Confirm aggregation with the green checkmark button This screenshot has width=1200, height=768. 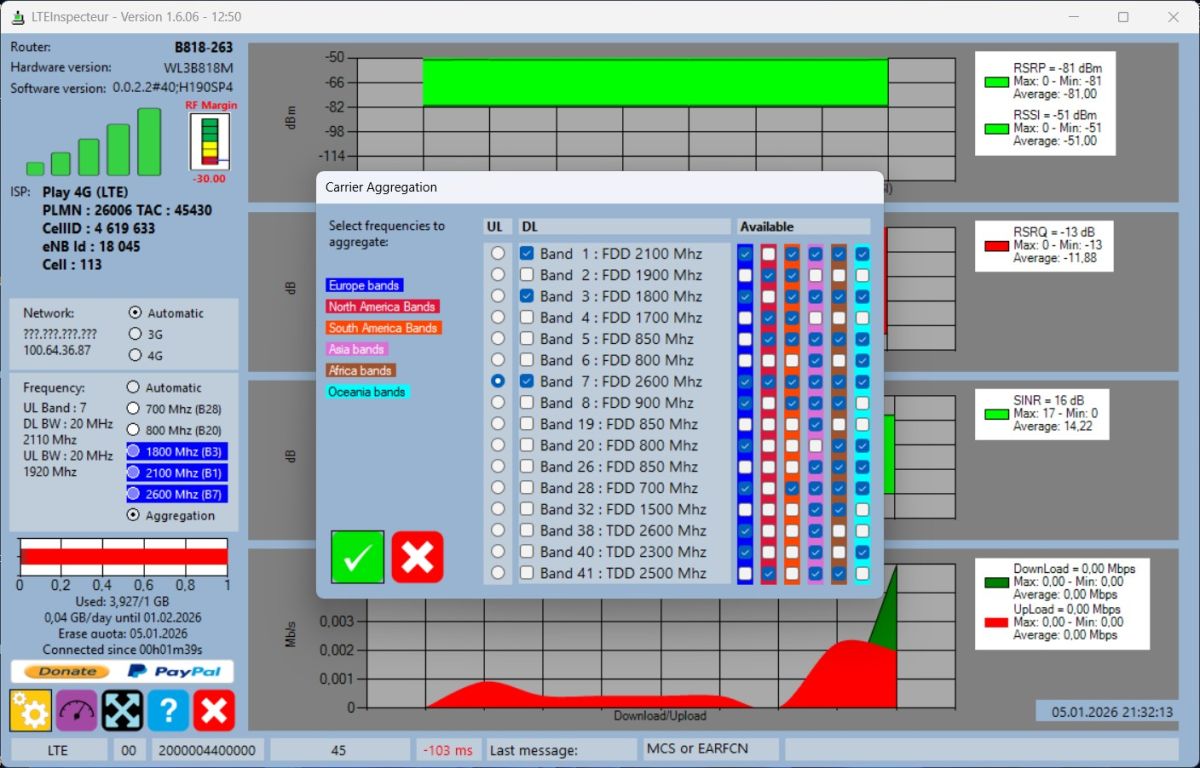tap(358, 557)
